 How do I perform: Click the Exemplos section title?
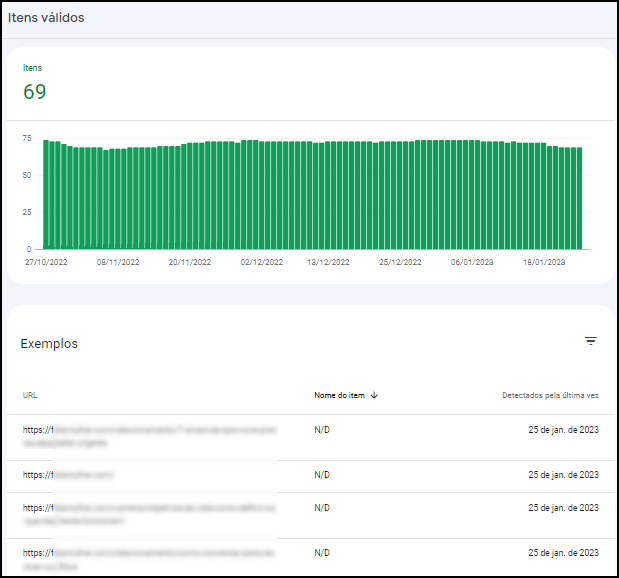[49, 343]
